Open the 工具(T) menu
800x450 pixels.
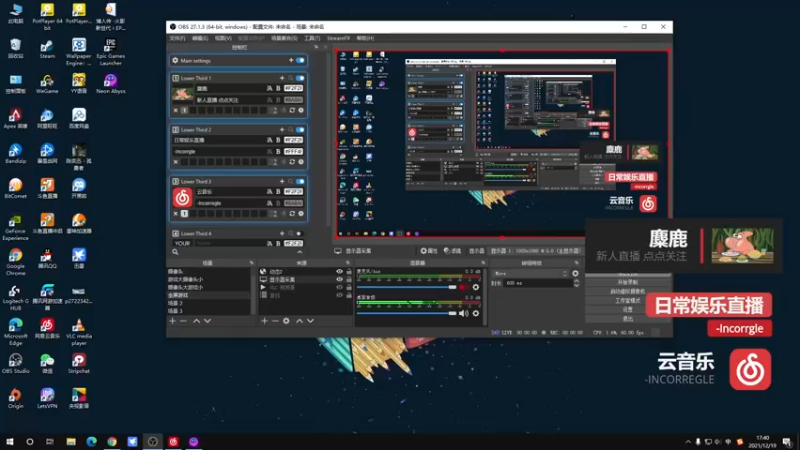pos(312,38)
